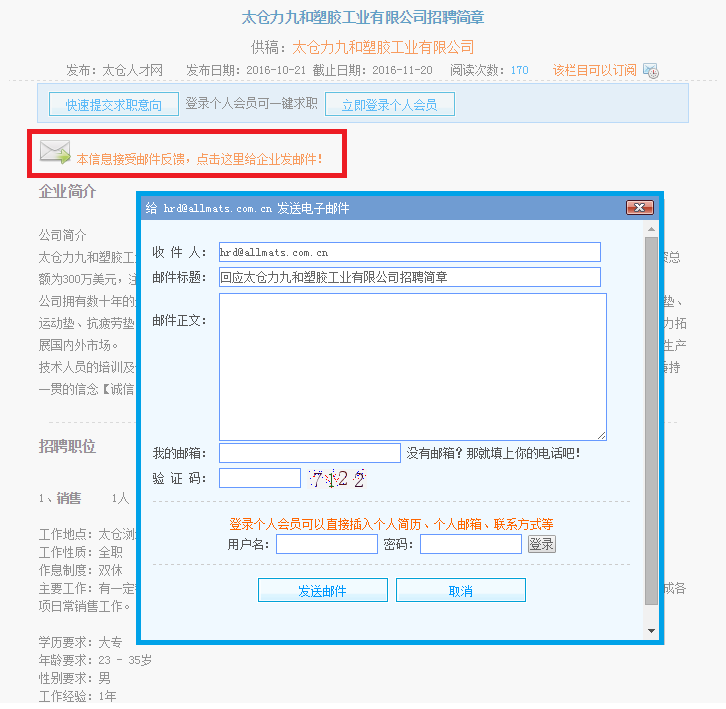
Task: Click the 立即登录个人会员 button
Action: click(x=389, y=104)
